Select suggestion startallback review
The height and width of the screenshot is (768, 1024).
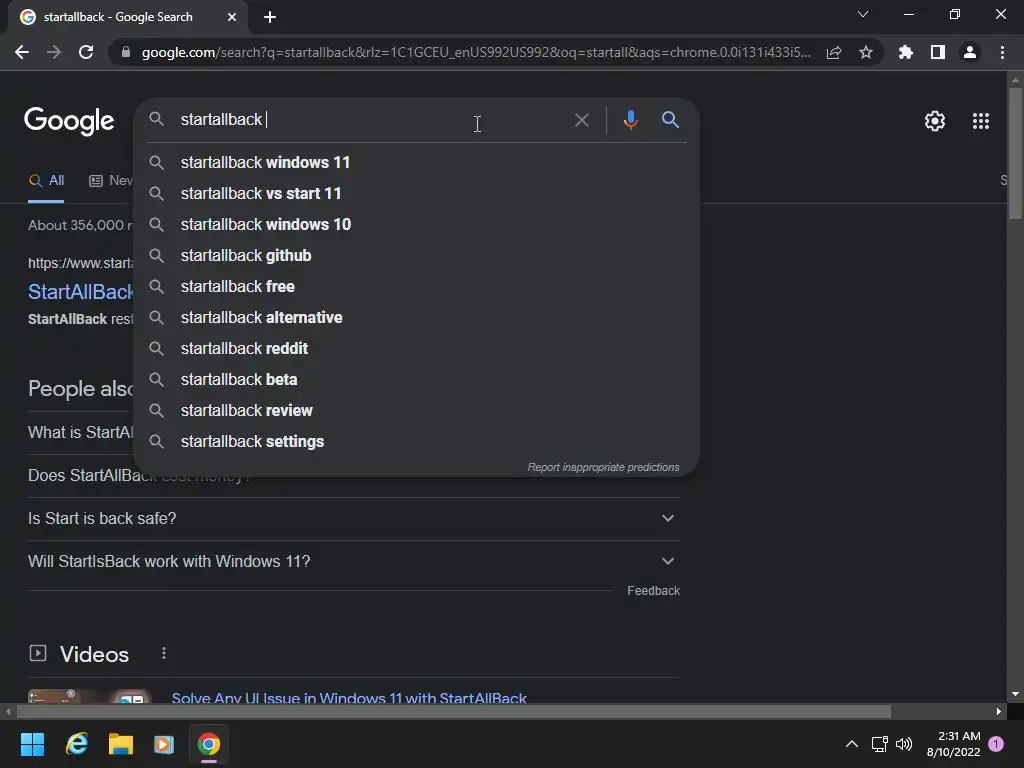pyautogui.click(x=417, y=411)
